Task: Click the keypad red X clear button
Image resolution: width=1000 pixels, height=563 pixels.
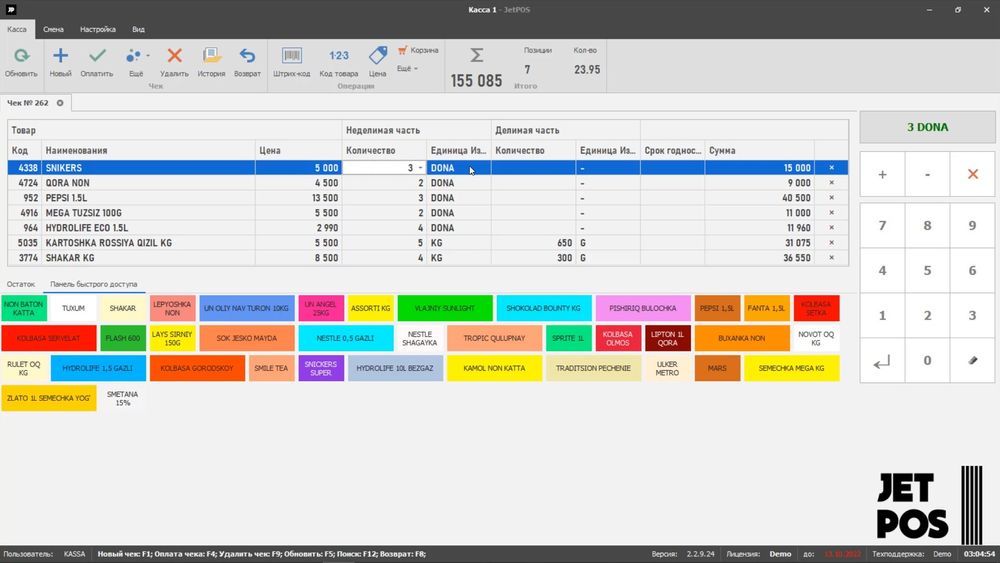Action: point(972,174)
